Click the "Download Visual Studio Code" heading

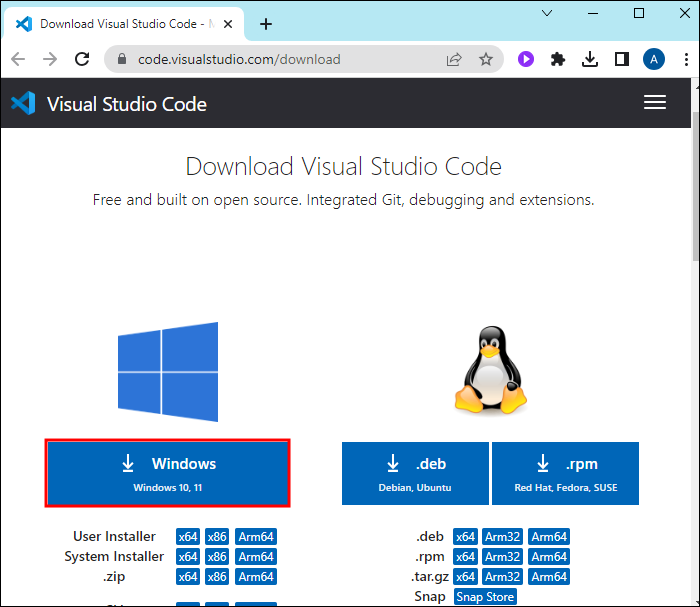click(343, 166)
